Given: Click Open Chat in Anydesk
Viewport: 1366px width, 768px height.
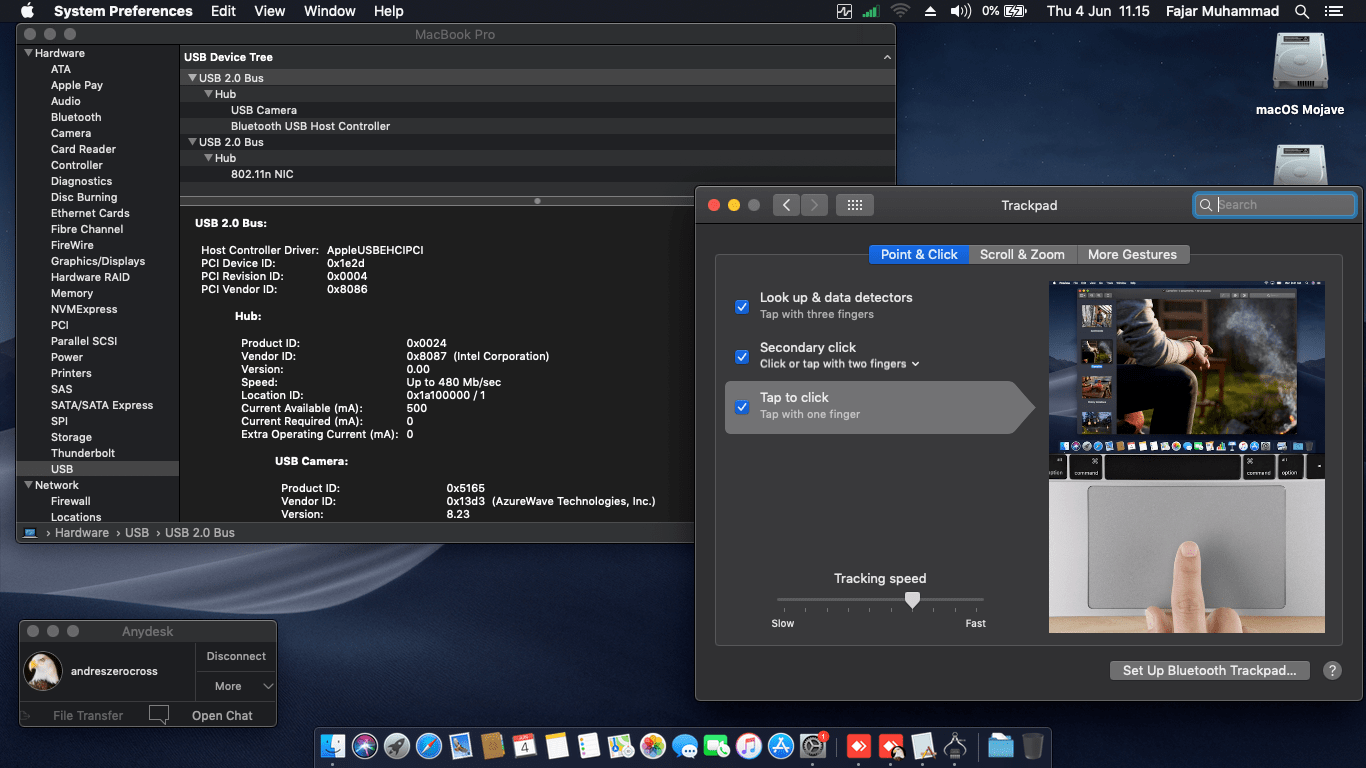Looking at the screenshot, I should point(222,715).
